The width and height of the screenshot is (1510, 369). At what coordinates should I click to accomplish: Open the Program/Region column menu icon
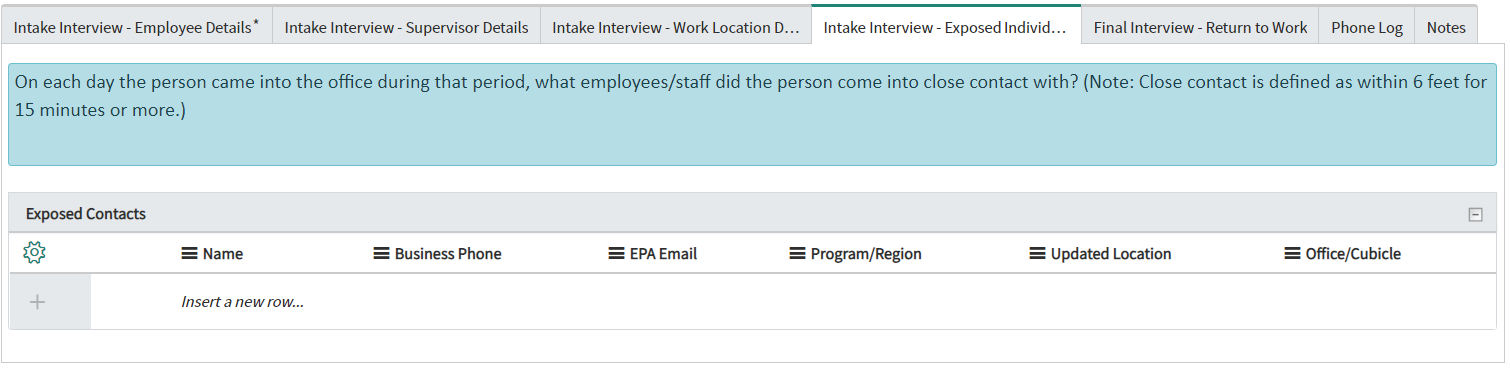point(797,254)
